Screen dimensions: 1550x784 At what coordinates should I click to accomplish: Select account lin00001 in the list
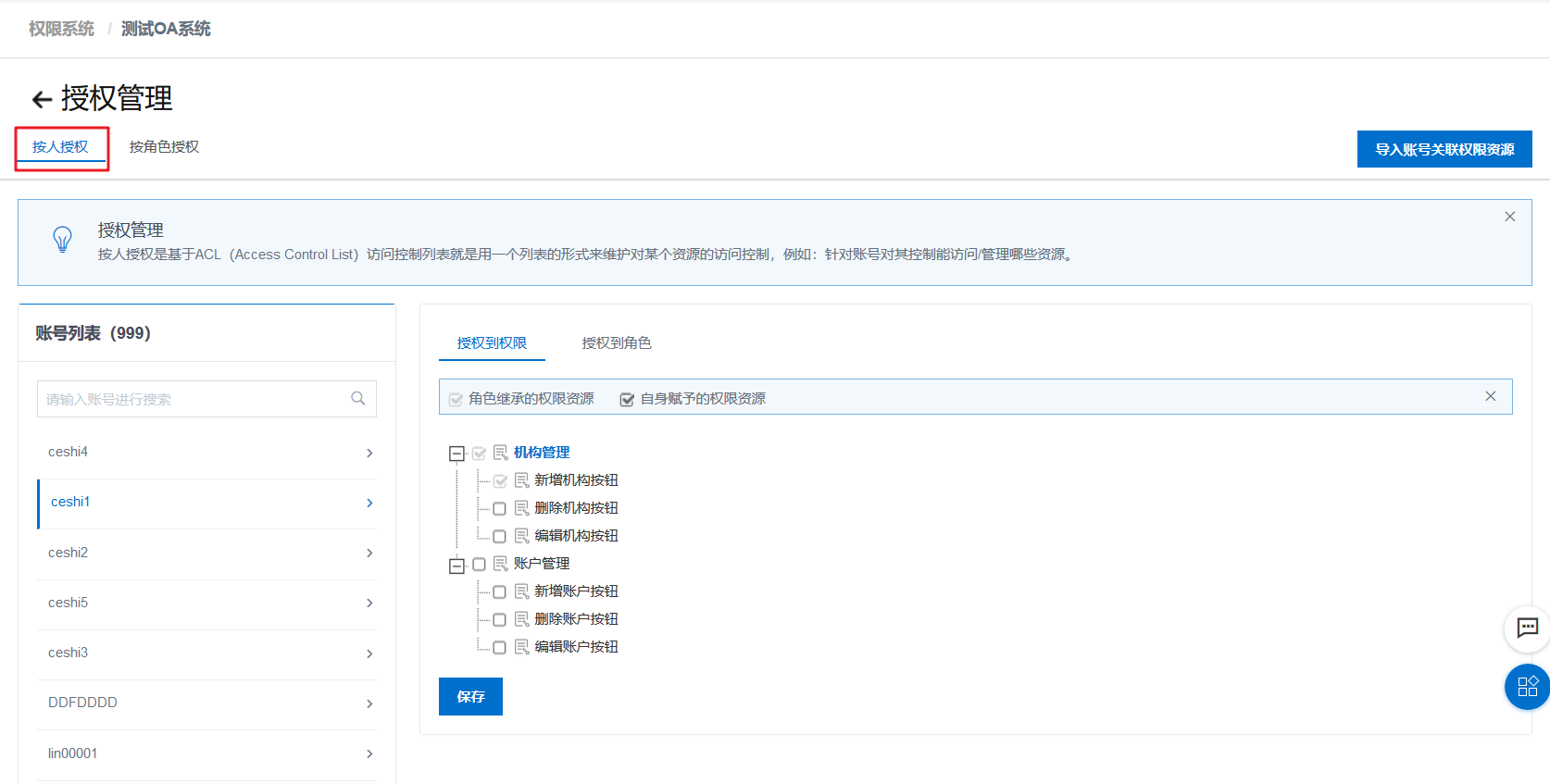[x=206, y=753]
